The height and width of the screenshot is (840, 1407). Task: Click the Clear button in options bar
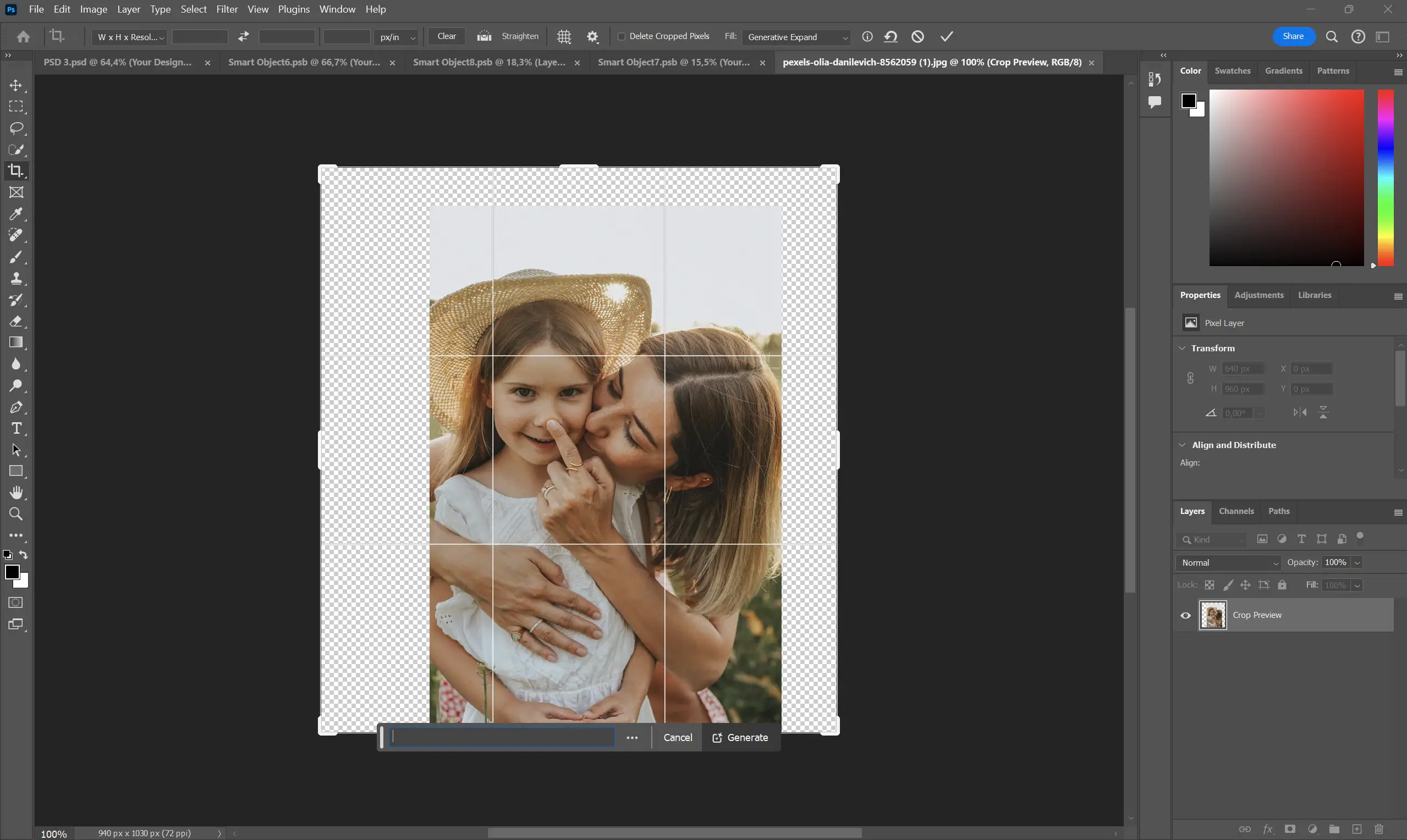(x=447, y=36)
